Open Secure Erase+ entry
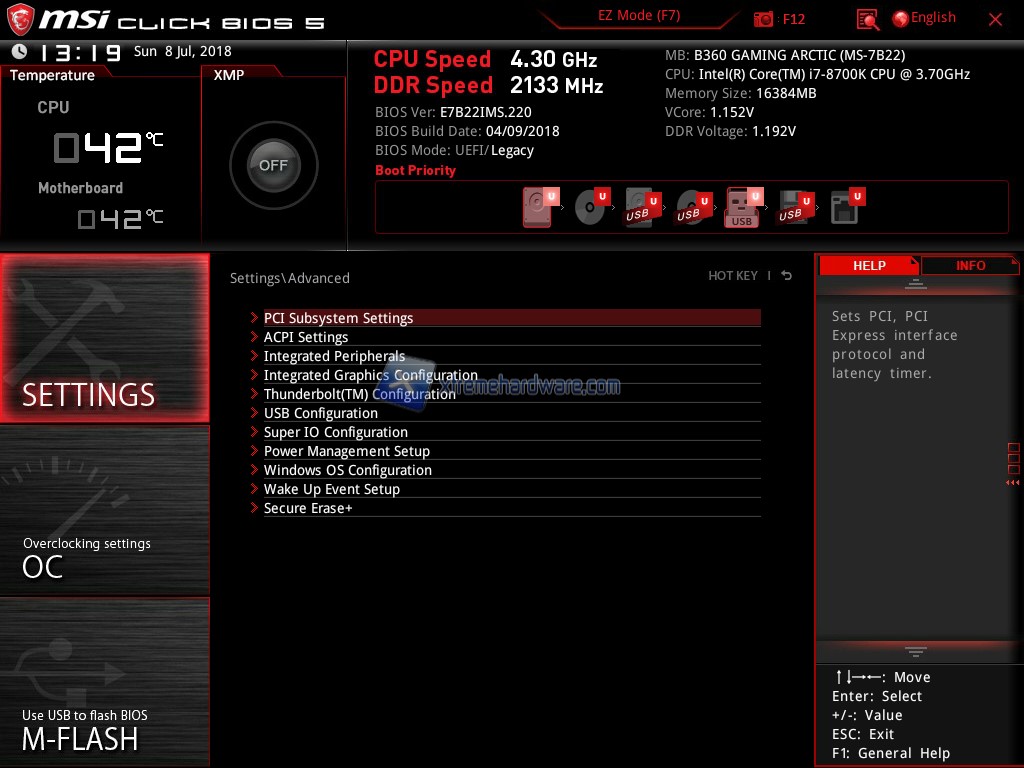 [308, 508]
